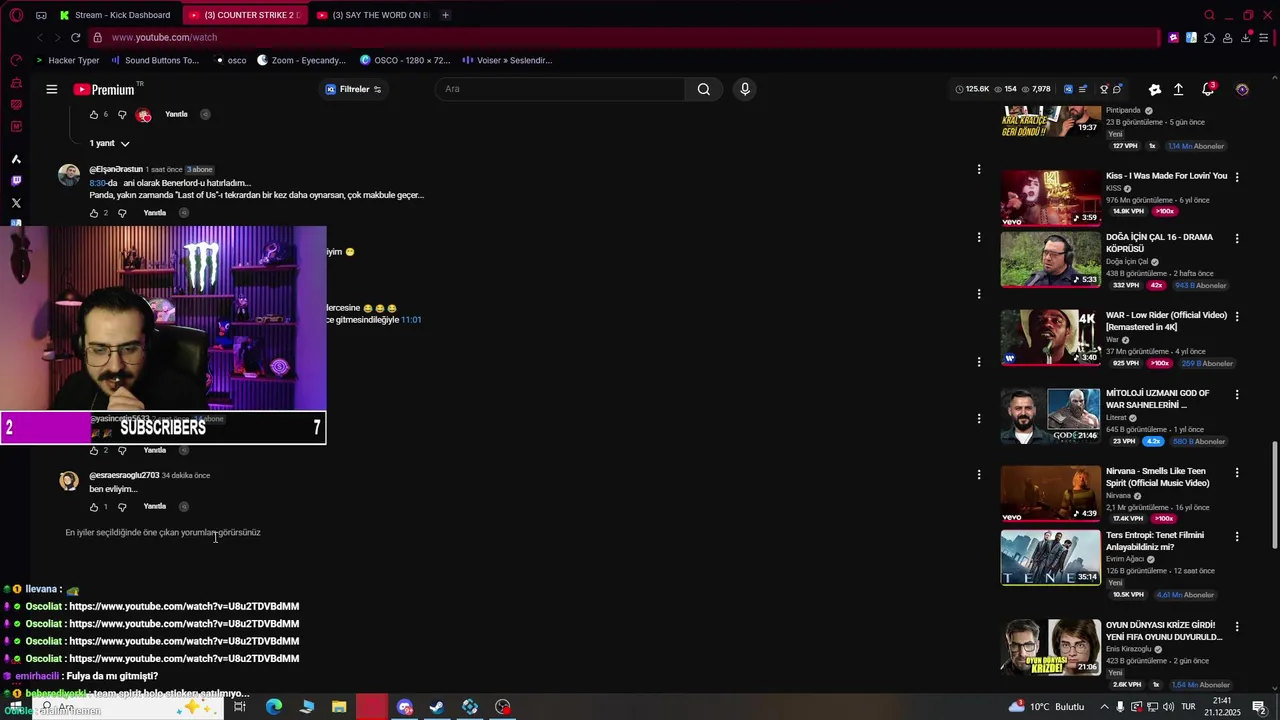Reply to @Elşənərəstun via Yanıtla
This screenshot has width=1280, height=720.
click(x=155, y=213)
